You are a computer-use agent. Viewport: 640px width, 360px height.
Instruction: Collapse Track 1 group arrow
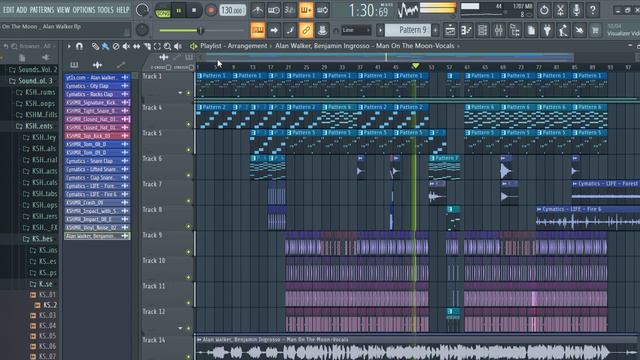pyautogui.click(x=180, y=93)
